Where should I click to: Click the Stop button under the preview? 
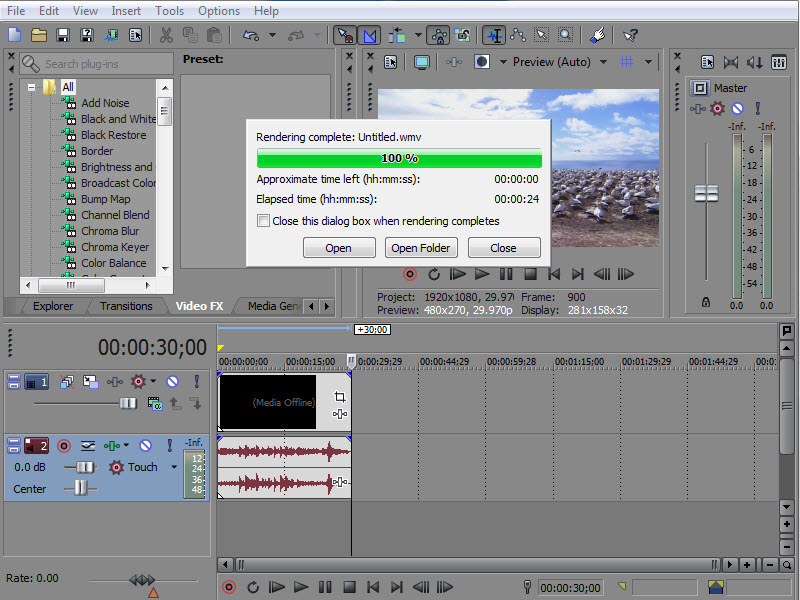tap(531, 274)
